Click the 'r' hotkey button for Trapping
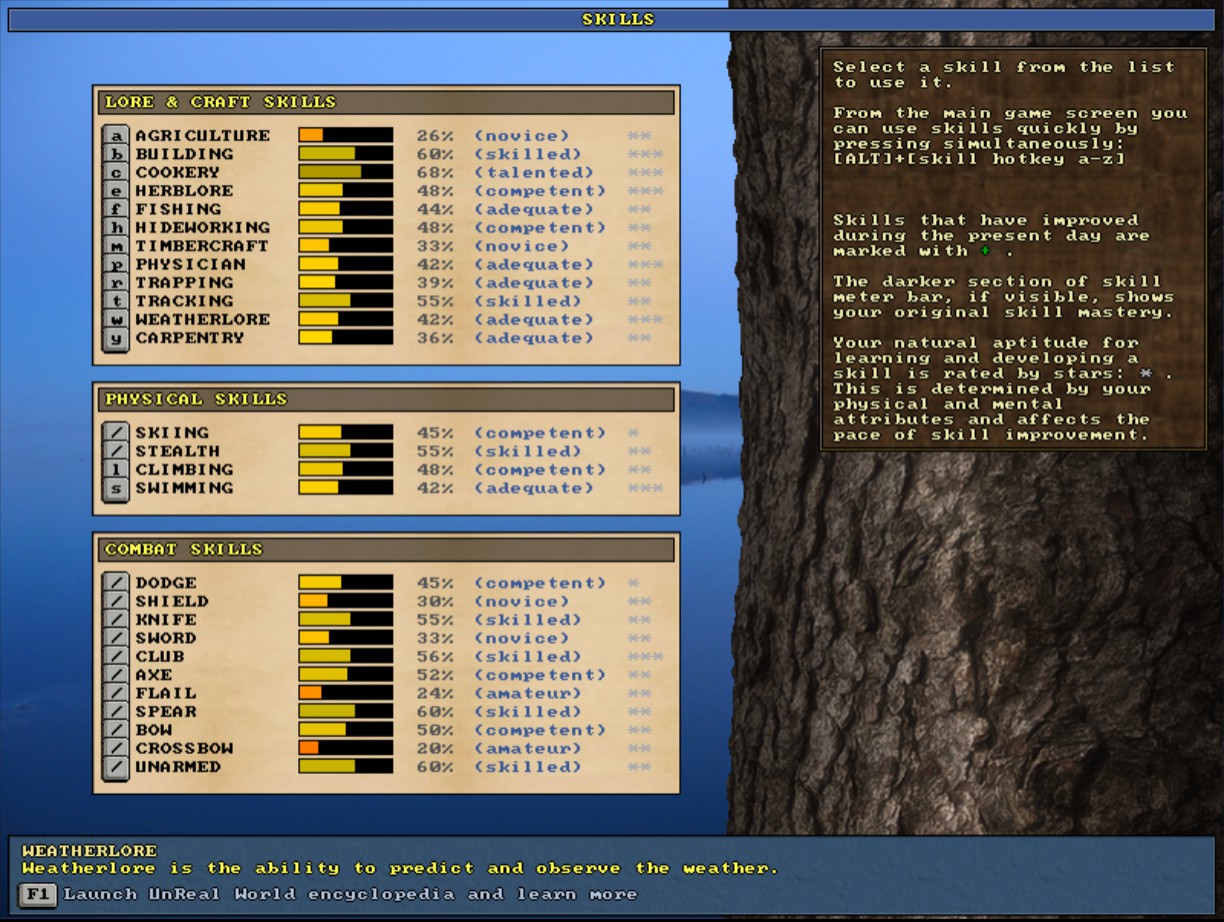 116,283
